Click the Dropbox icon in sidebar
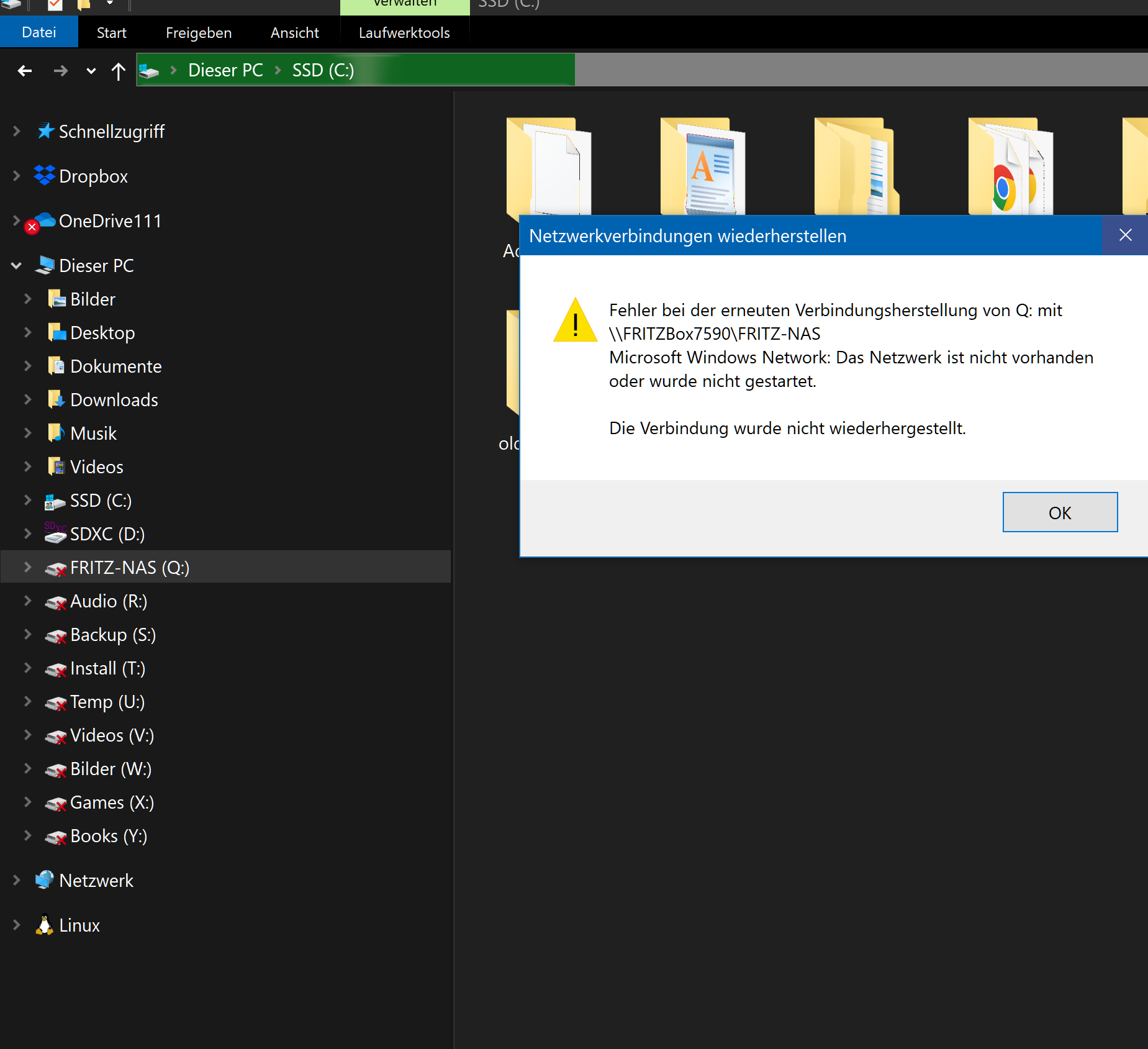 click(x=45, y=176)
